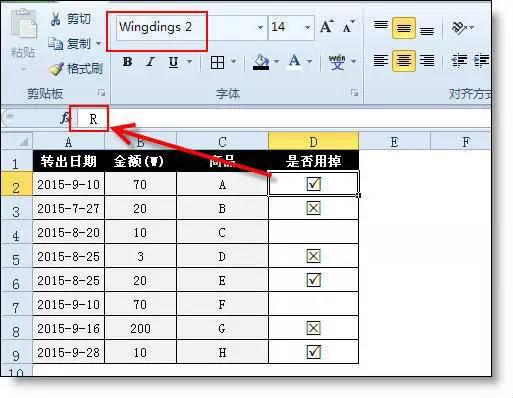Click the crossed box in row 8

point(313,328)
